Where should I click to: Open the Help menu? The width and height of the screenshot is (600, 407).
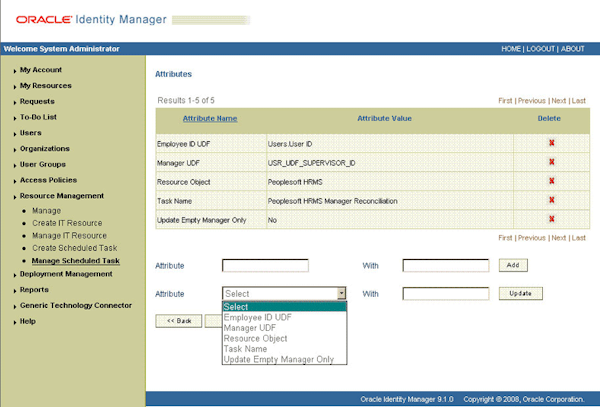tap(28, 321)
